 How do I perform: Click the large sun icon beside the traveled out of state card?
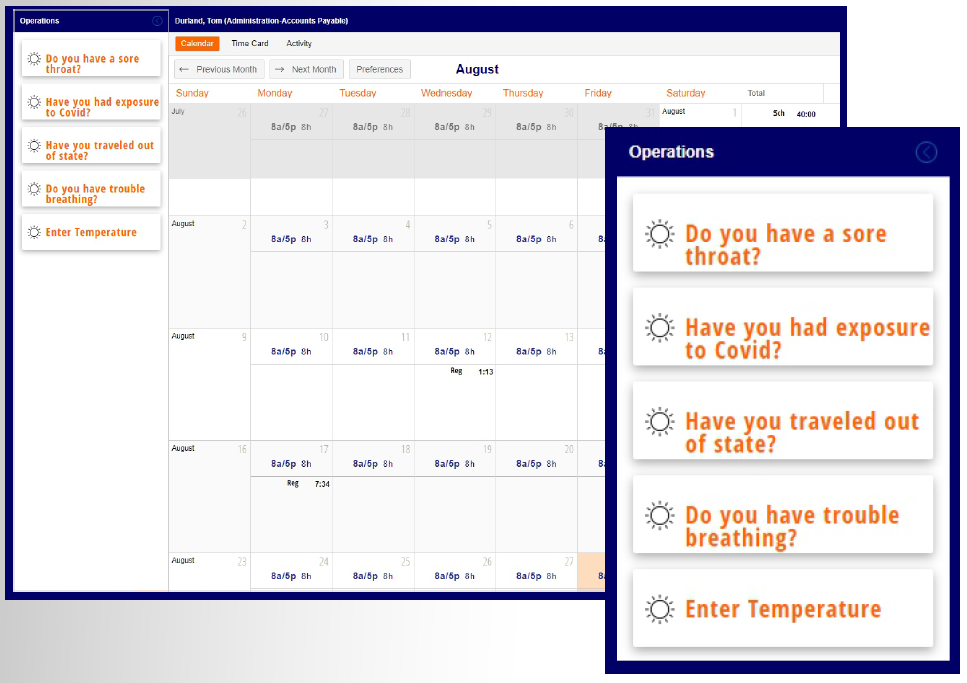pyautogui.click(x=660, y=422)
